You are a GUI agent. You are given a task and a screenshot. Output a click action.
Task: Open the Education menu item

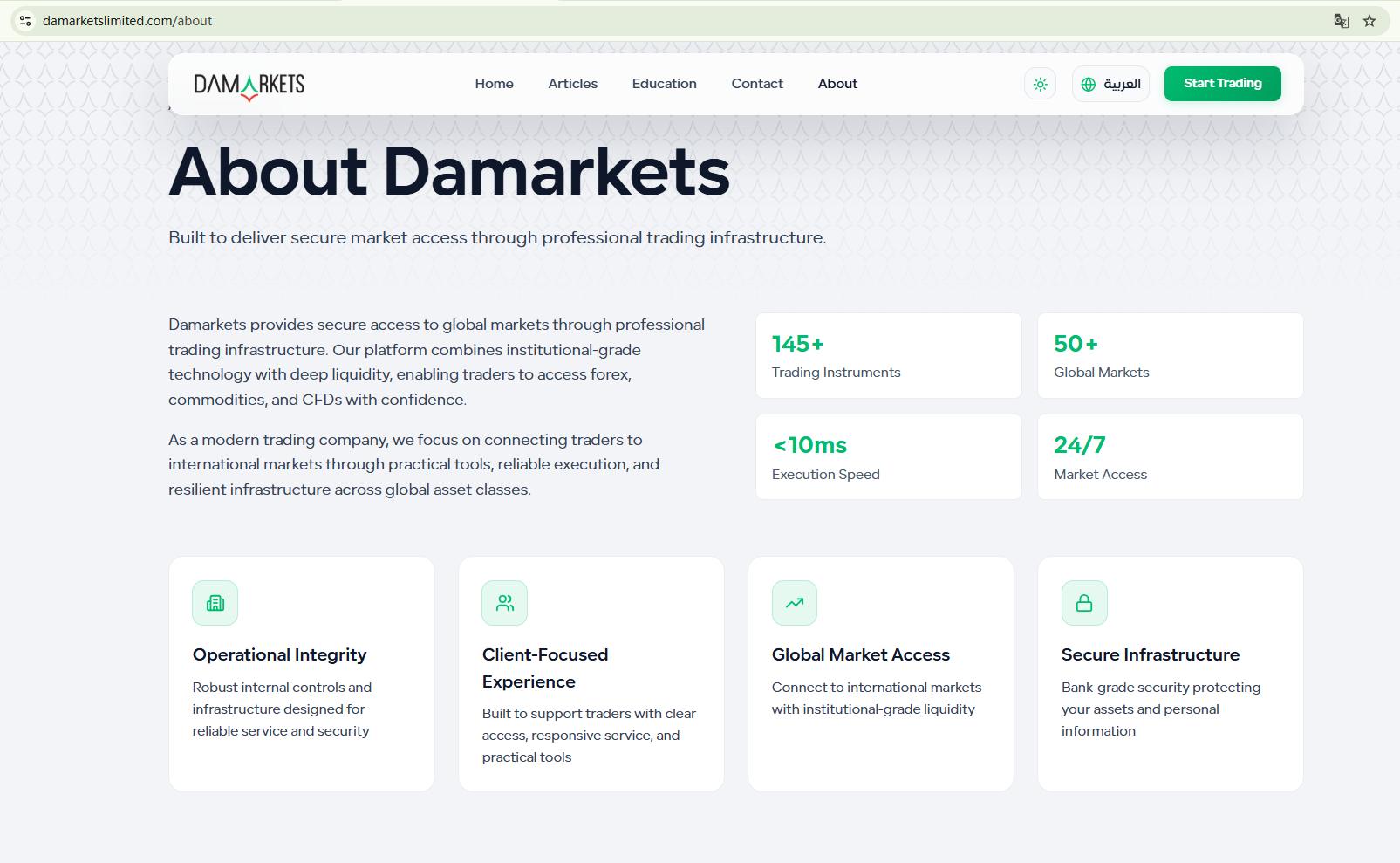click(x=665, y=84)
